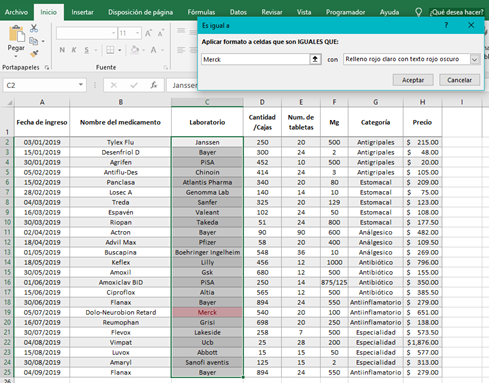Open the Portapapeles dialog launcher
Image resolution: width=489 pixels, height=383 pixels.
[47, 68]
